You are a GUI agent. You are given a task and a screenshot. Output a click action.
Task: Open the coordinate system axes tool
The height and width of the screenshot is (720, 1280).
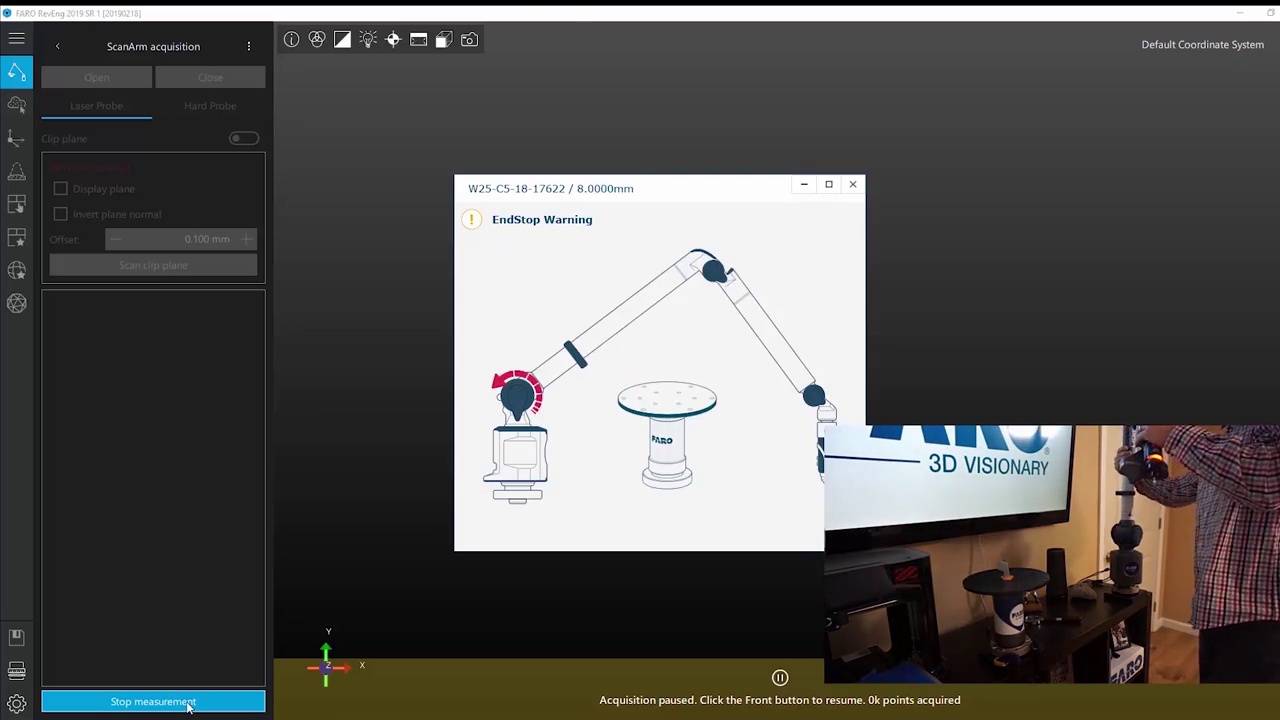[x=16, y=138]
